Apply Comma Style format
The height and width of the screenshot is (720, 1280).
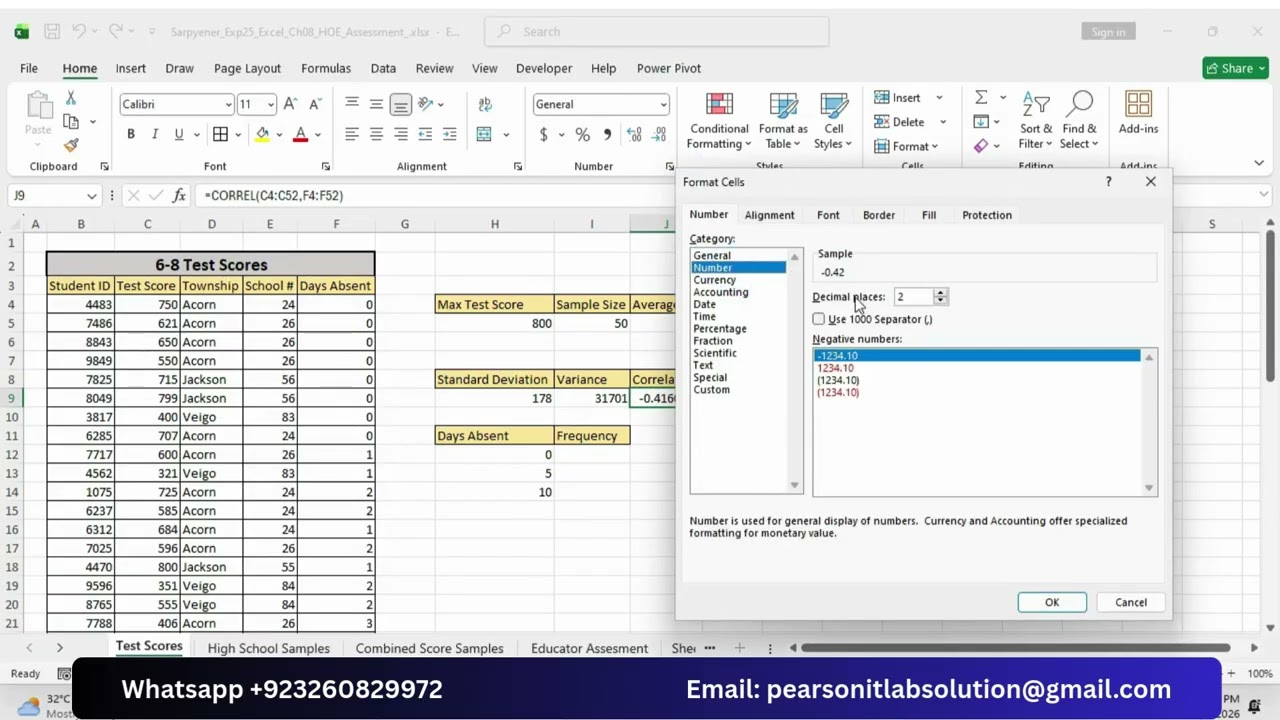pos(607,134)
